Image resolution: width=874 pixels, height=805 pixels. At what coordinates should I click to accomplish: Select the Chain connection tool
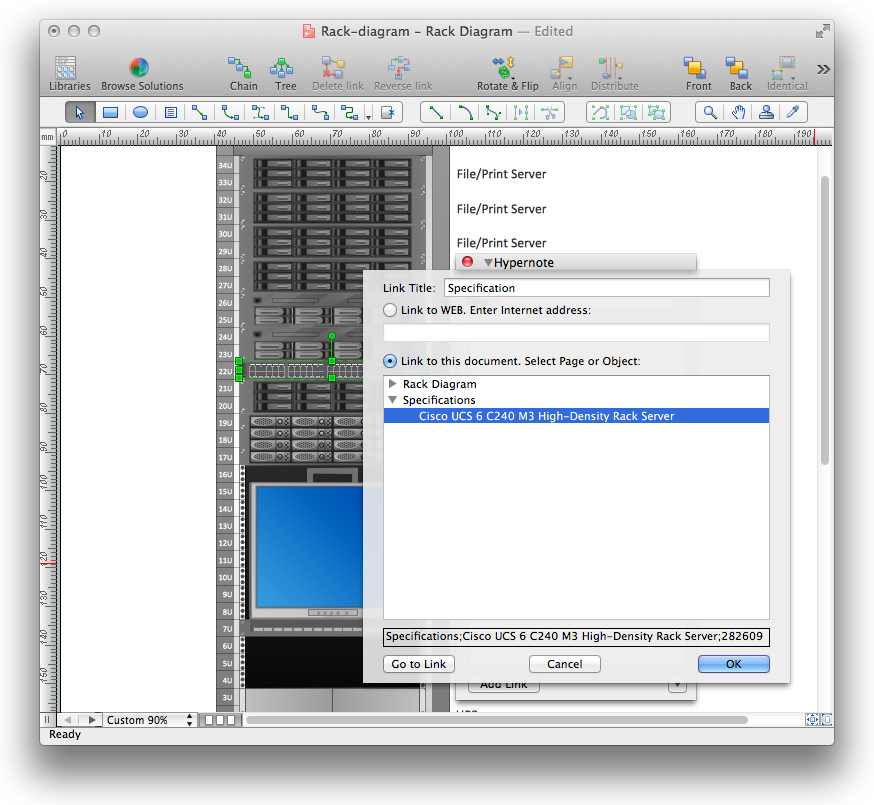[x=243, y=73]
